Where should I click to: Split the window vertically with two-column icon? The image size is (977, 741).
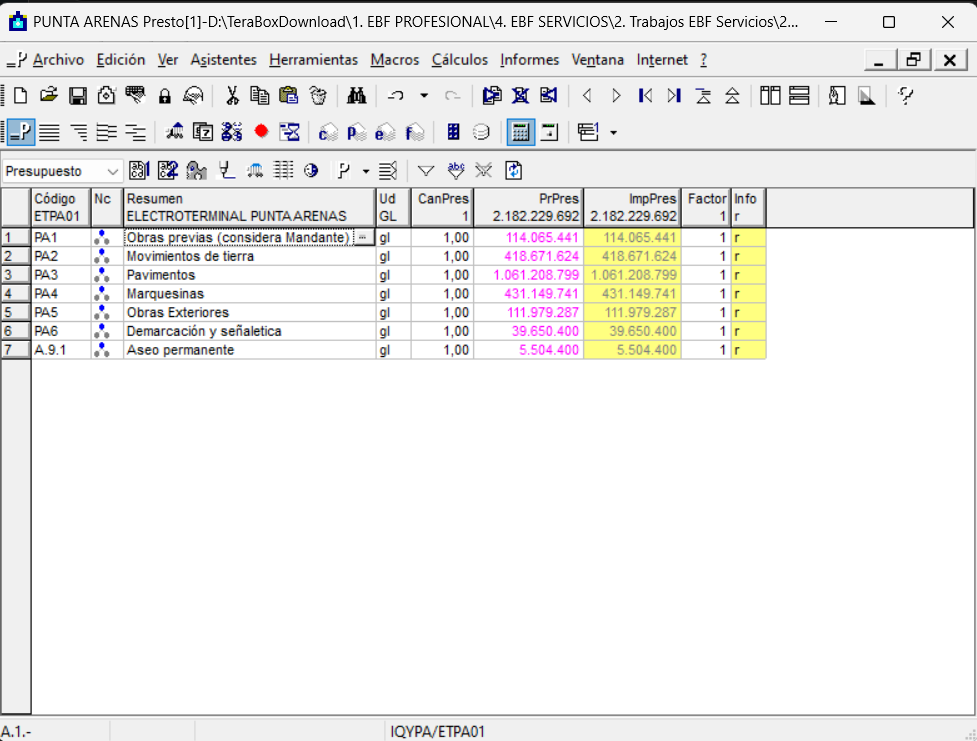coord(770,96)
